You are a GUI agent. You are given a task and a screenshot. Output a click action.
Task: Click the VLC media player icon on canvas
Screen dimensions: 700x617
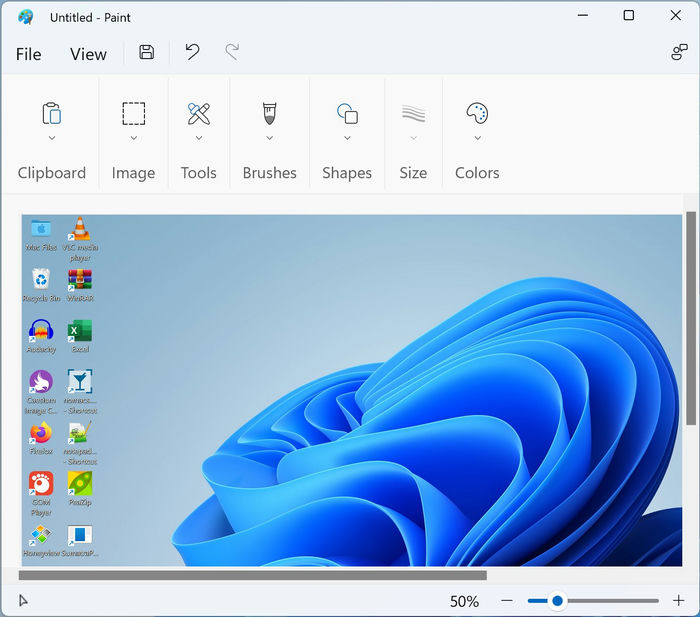pos(79,229)
